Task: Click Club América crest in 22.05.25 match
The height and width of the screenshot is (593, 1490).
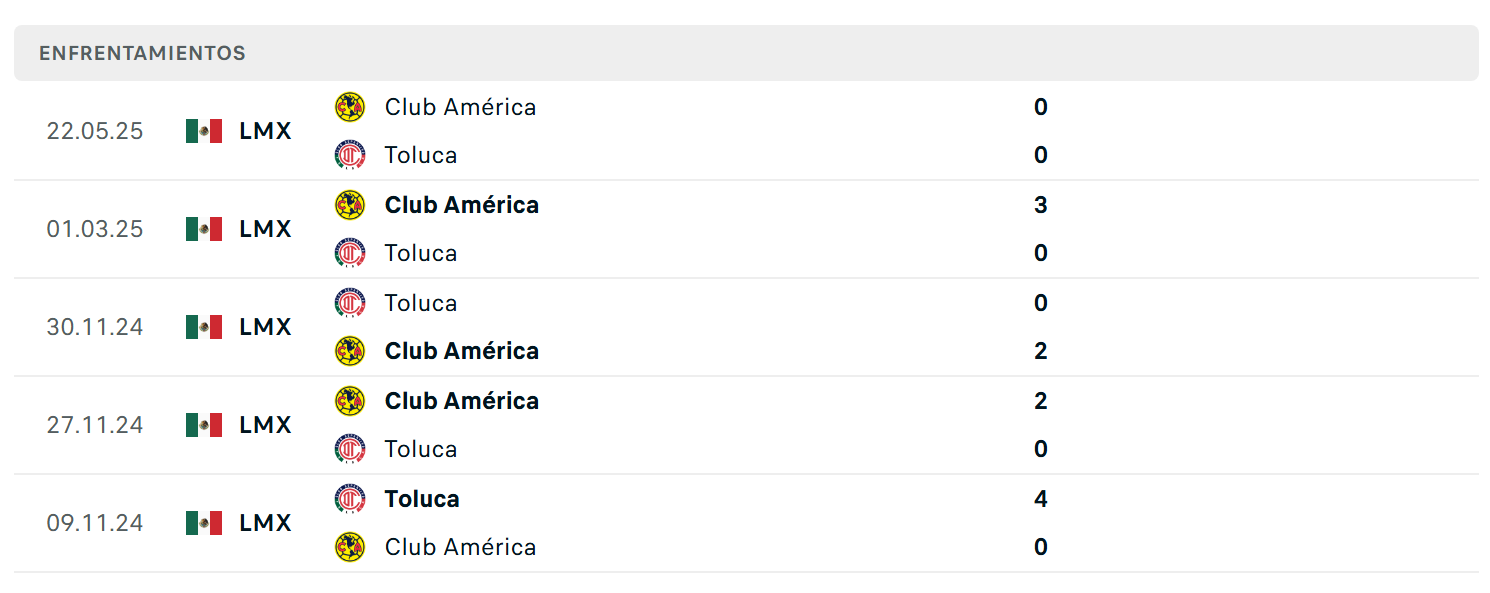Action: point(350,107)
